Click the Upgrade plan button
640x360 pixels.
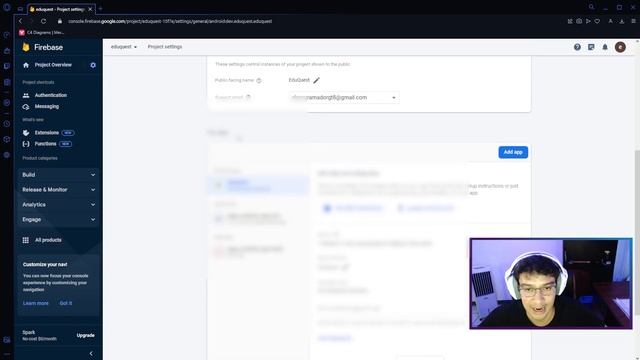85,336
